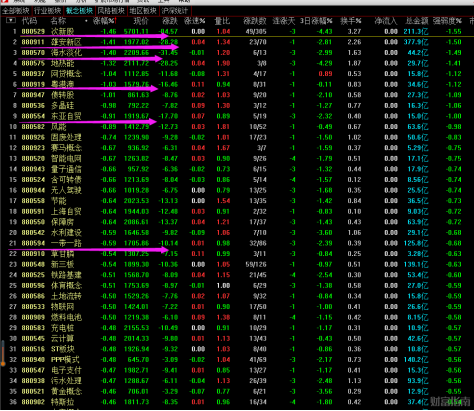Select the 保障房 sector name
The width and height of the screenshot is (474, 411).
click(63, 222)
